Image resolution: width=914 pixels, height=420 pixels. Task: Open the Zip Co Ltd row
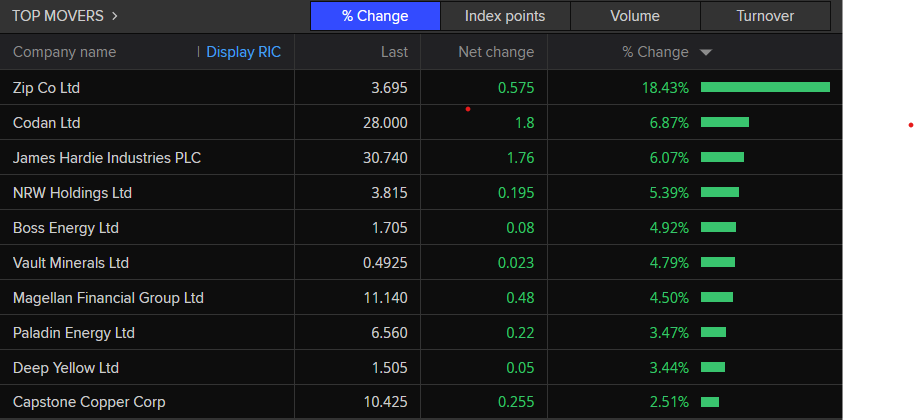pos(46,88)
